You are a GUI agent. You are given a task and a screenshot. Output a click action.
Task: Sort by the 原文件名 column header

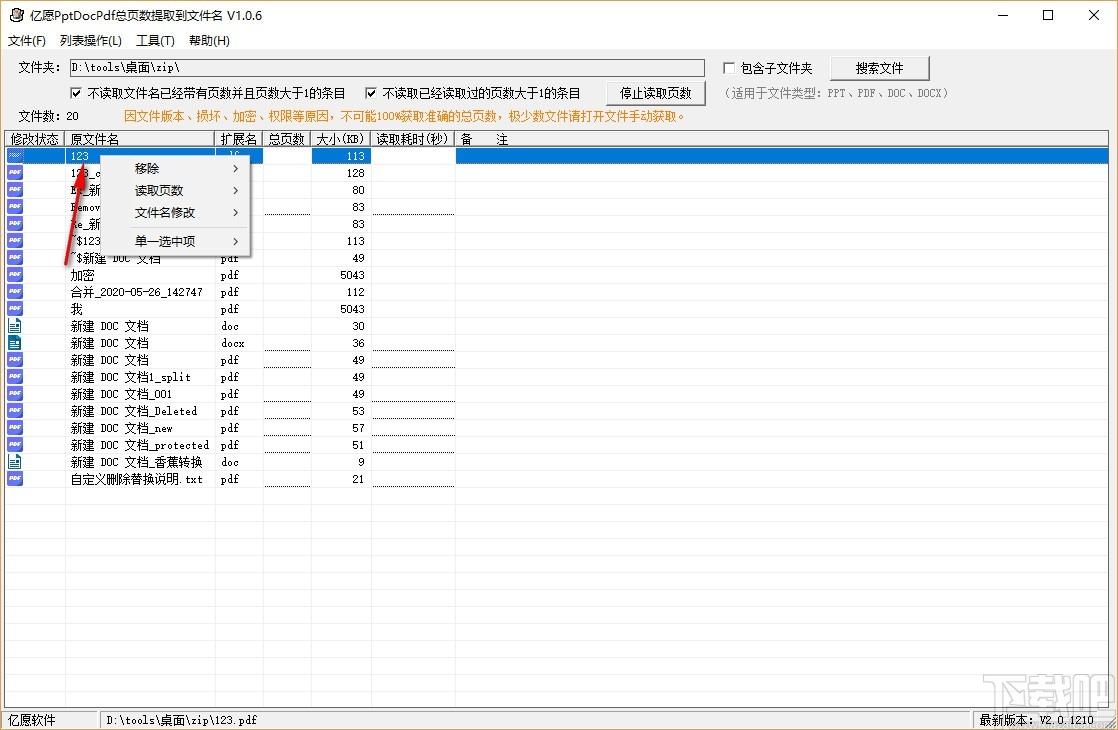pos(140,139)
